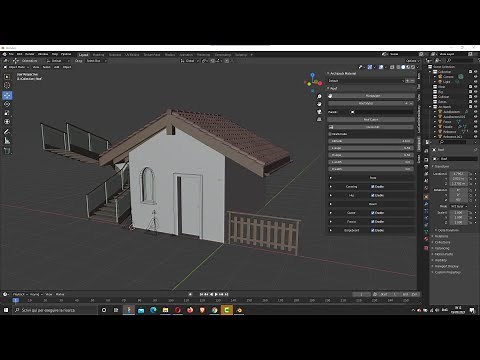Toggle Enable checkbox for Bargeboard
The image size is (480, 360).
[x=373, y=230]
